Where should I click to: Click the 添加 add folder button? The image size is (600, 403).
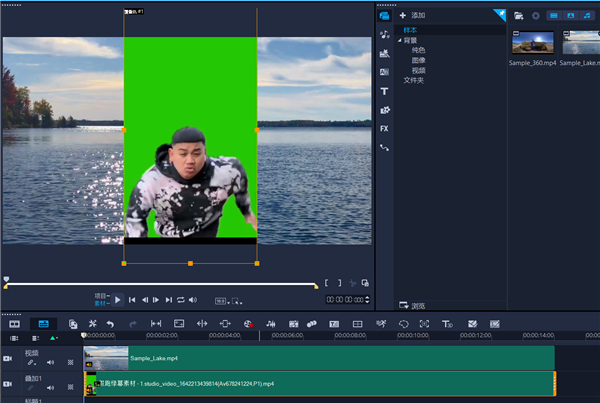coord(412,15)
